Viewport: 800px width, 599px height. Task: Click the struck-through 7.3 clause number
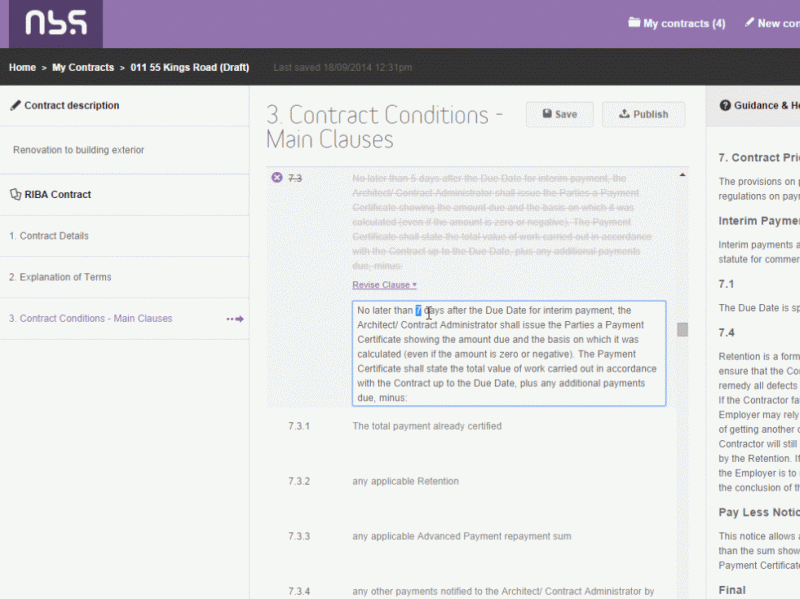coord(295,178)
